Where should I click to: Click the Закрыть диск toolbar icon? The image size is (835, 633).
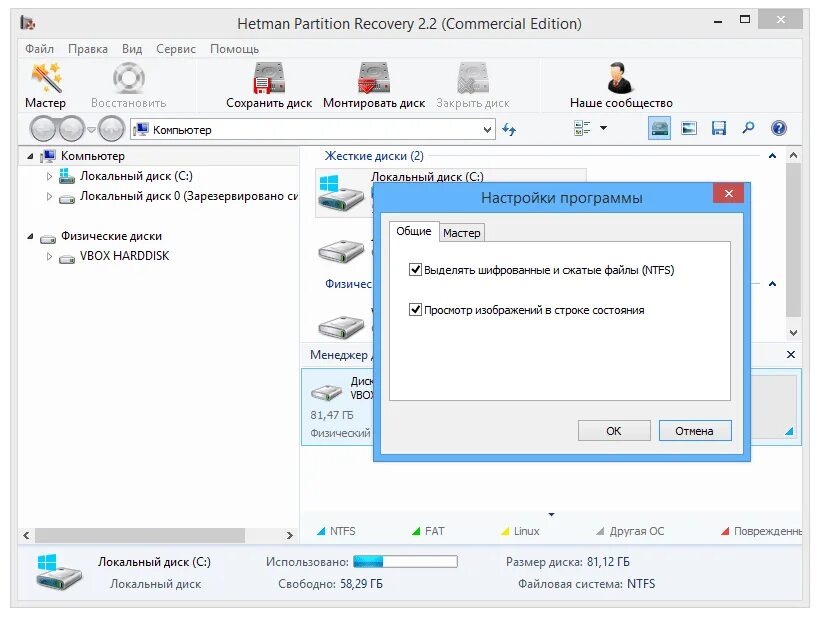[473, 78]
